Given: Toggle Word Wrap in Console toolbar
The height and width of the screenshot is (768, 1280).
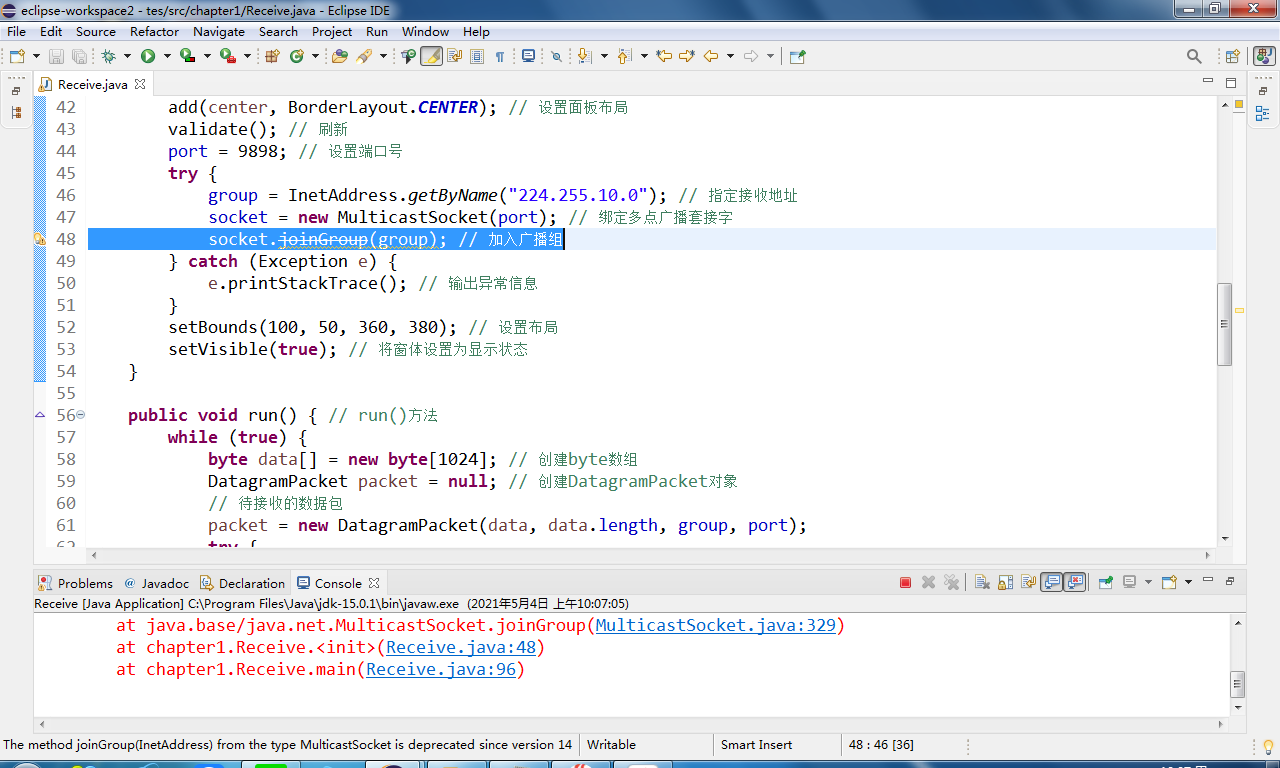Looking at the screenshot, I should click(x=1028, y=582).
